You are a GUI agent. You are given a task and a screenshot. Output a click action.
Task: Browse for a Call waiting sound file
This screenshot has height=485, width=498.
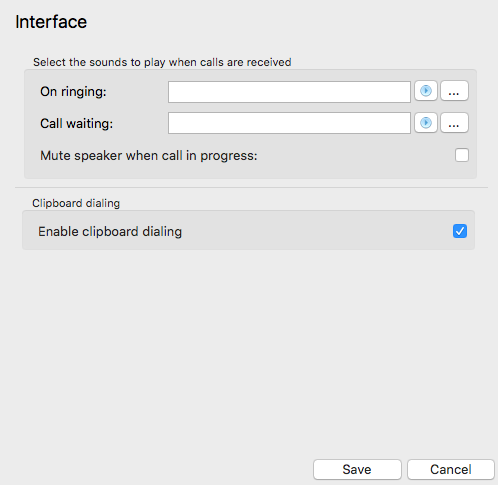tap(454, 123)
